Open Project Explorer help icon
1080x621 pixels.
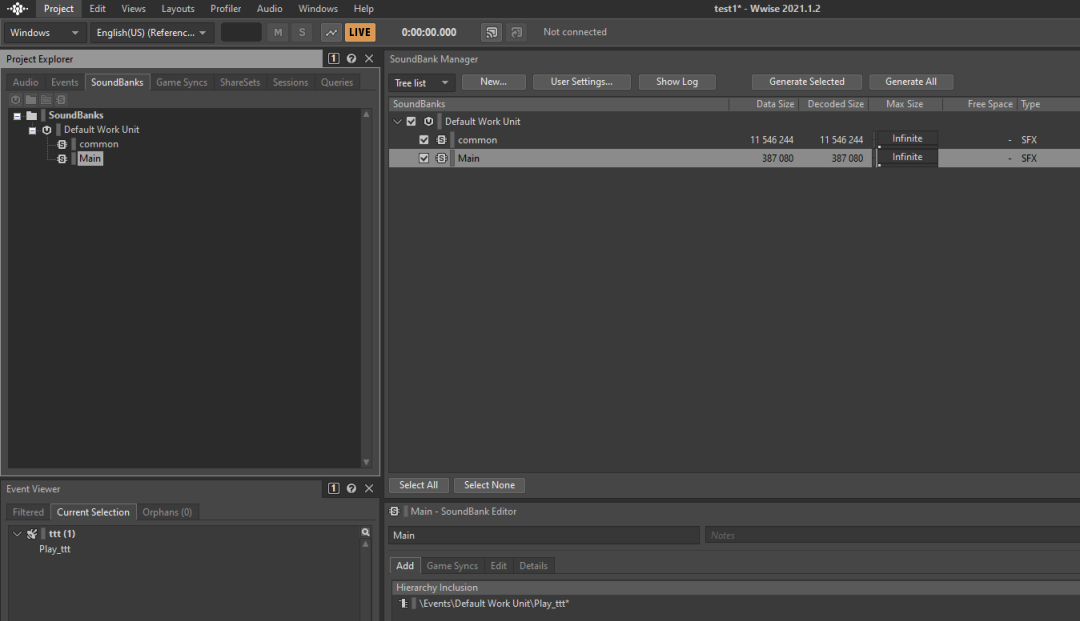pos(351,59)
